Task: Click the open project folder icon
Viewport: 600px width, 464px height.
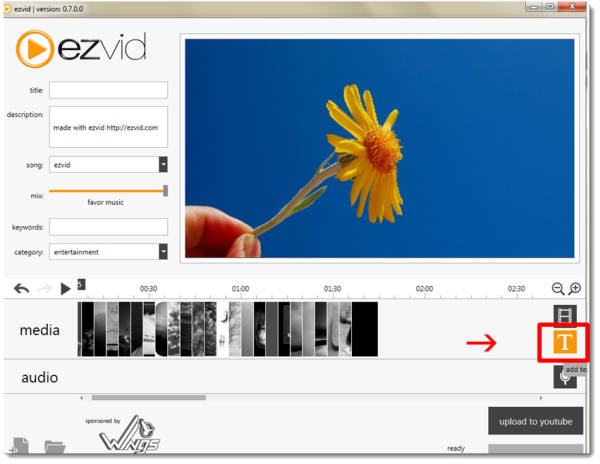Action: click(x=54, y=446)
